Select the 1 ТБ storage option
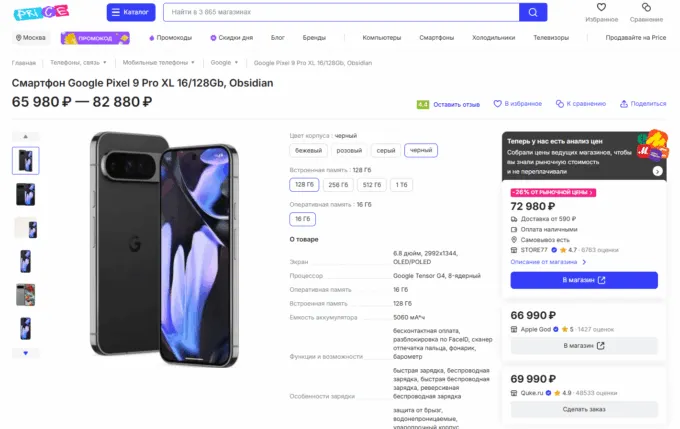 point(401,184)
